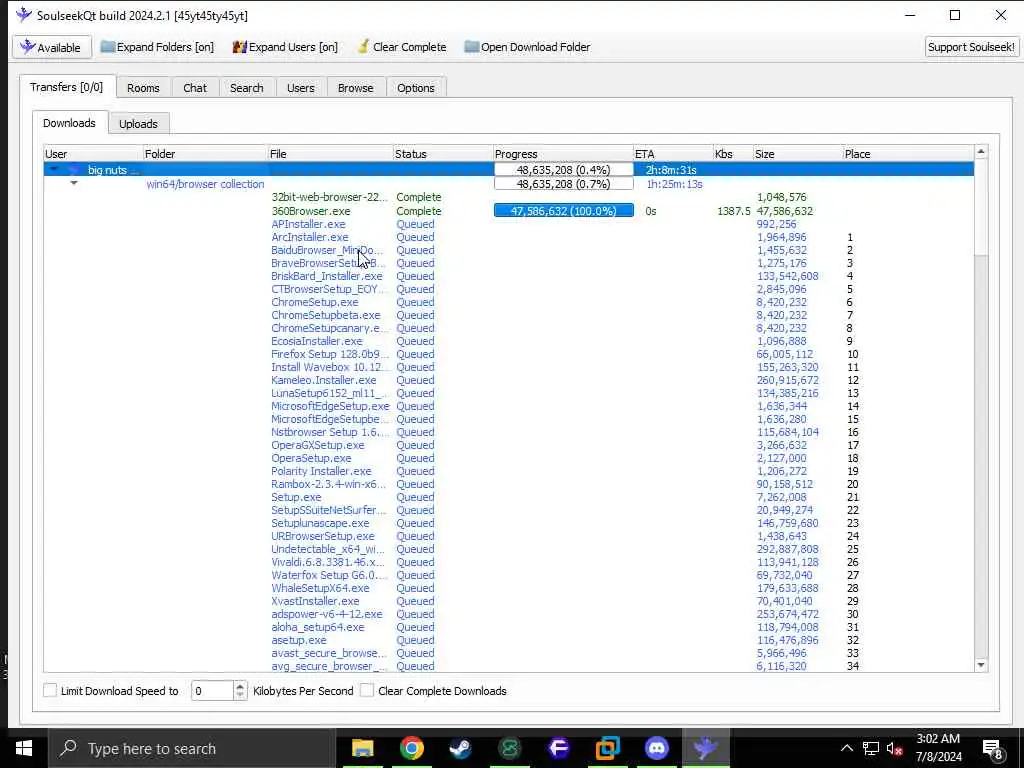The width and height of the screenshot is (1024, 768).
Task: Click the Available status button
Action: click(x=51, y=47)
